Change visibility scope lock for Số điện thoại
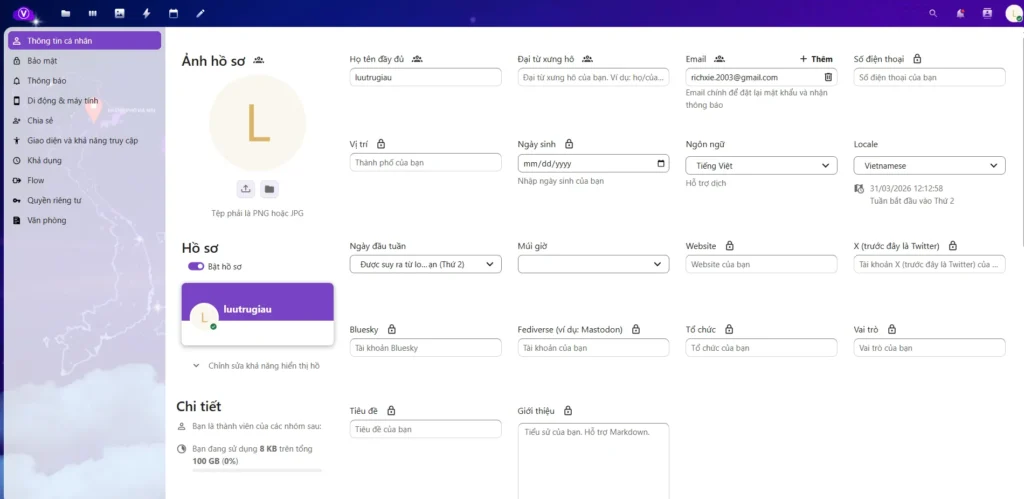The width and height of the screenshot is (1024, 499). (x=917, y=59)
